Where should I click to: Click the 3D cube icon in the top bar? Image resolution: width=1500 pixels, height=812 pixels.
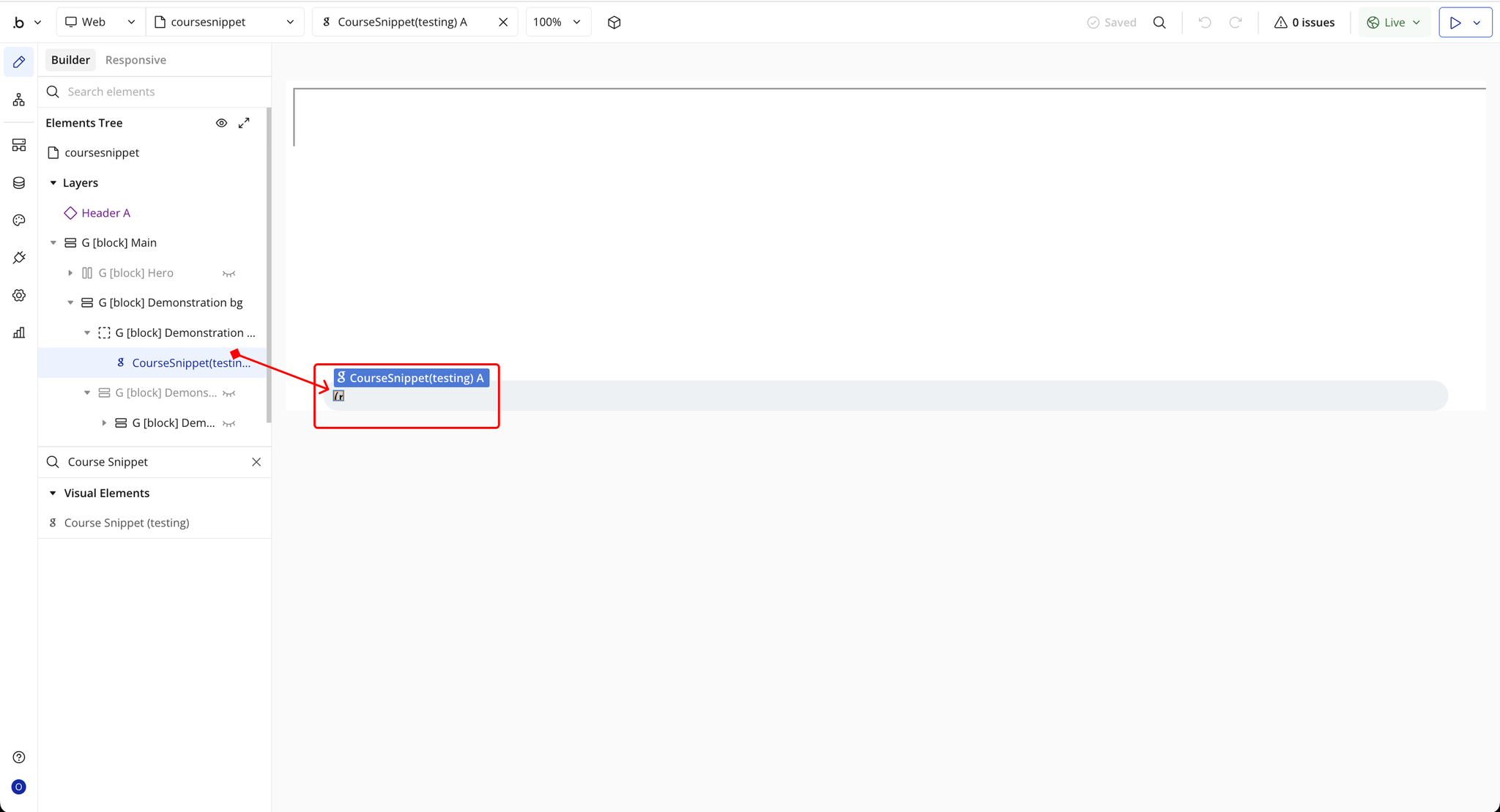click(614, 23)
